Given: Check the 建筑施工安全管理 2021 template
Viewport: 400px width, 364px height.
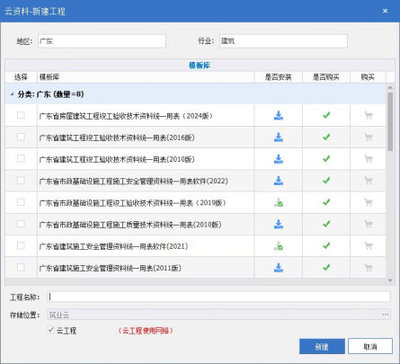Looking at the screenshot, I should click(x=21, y=246).
